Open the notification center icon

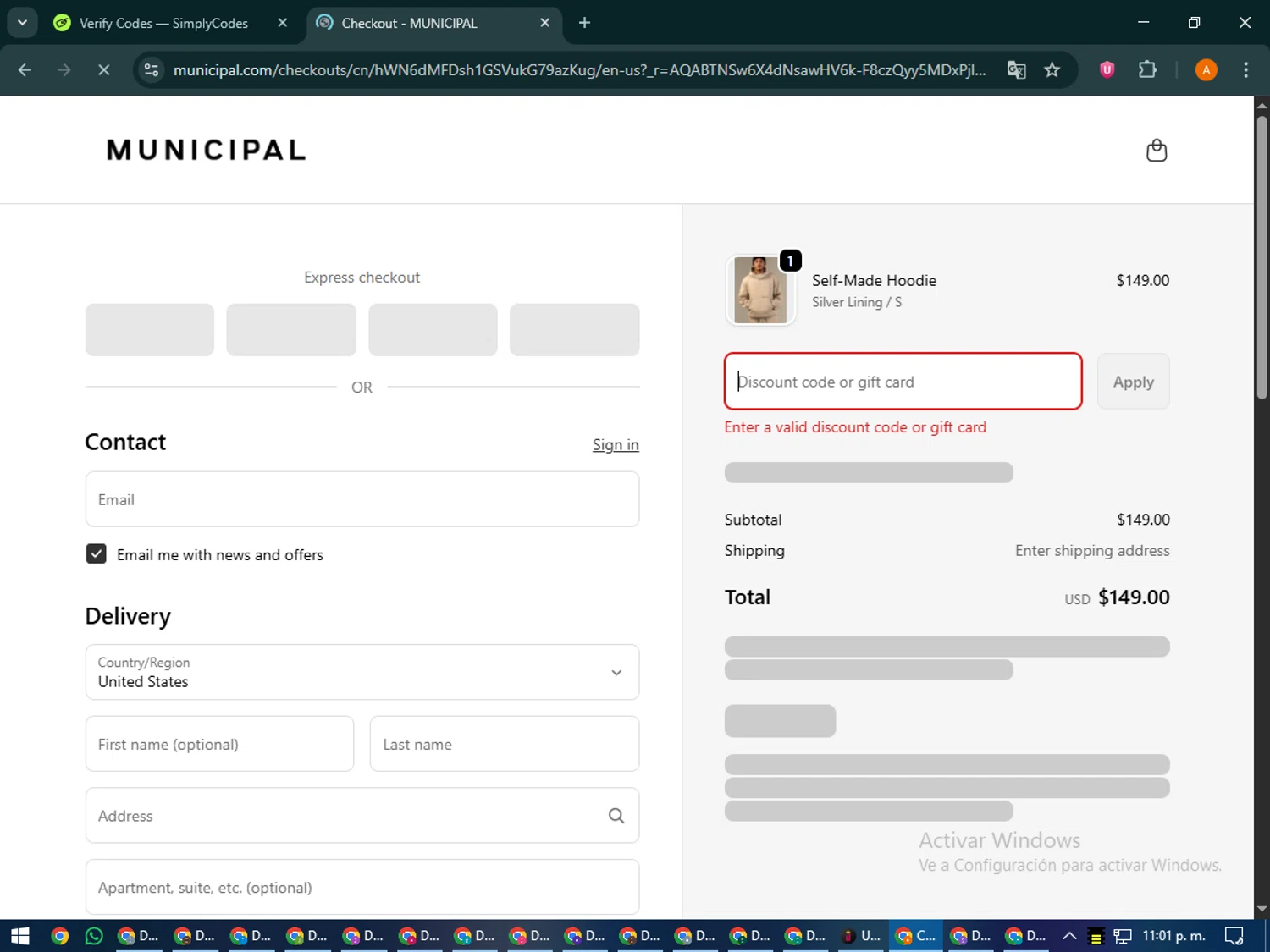tap(1234, 936)
